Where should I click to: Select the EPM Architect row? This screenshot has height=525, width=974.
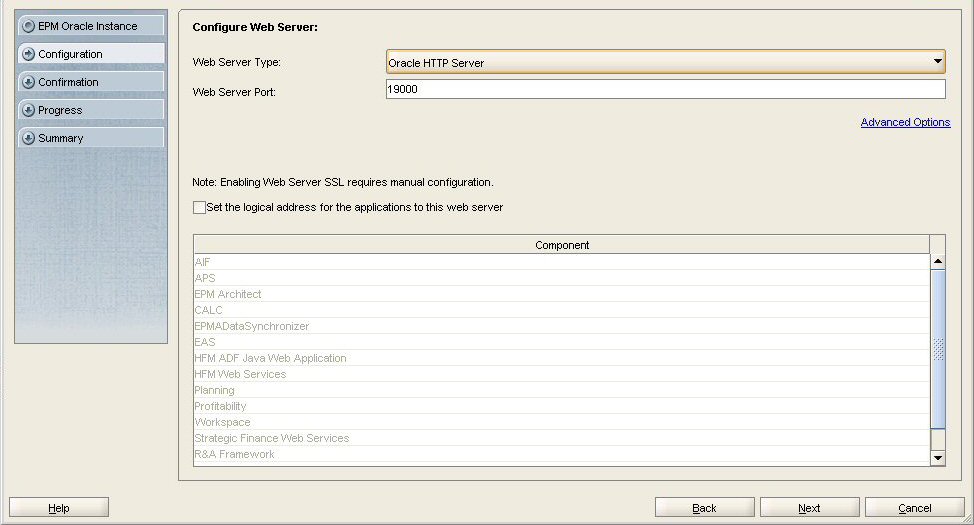click(x=562, y=294)
